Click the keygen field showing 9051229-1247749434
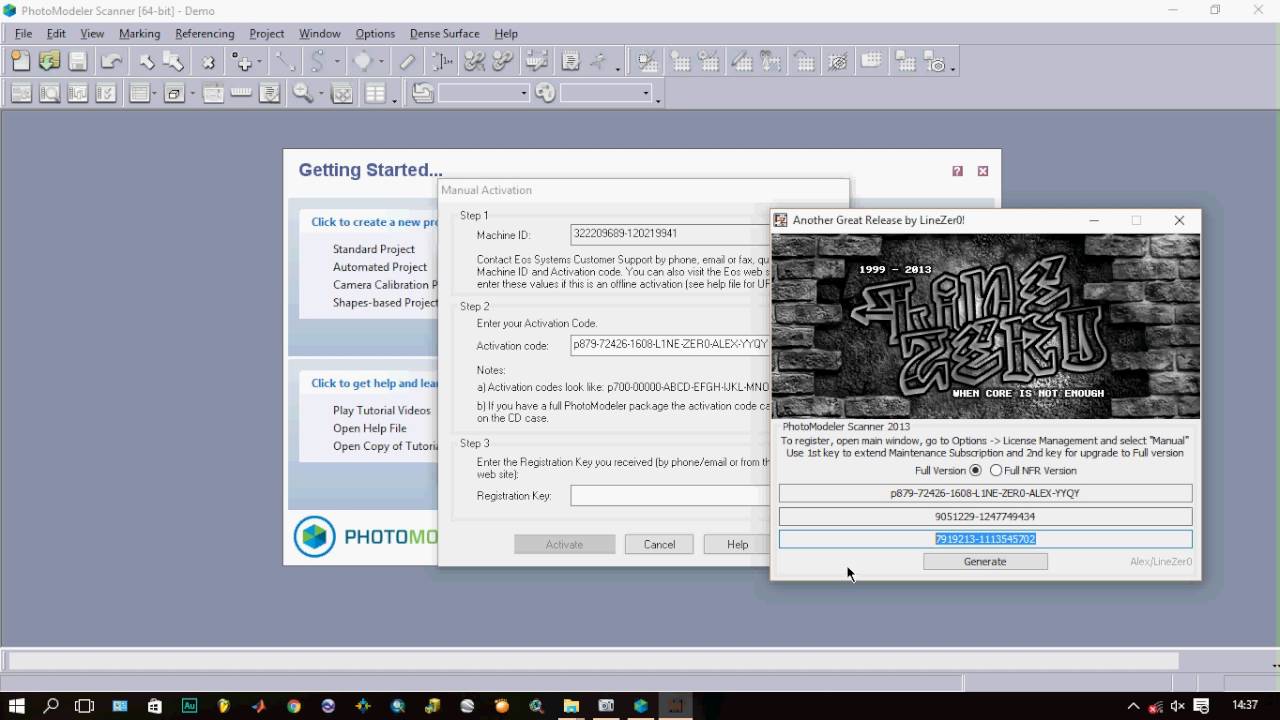1280x720 pixels. pos(985,516)
